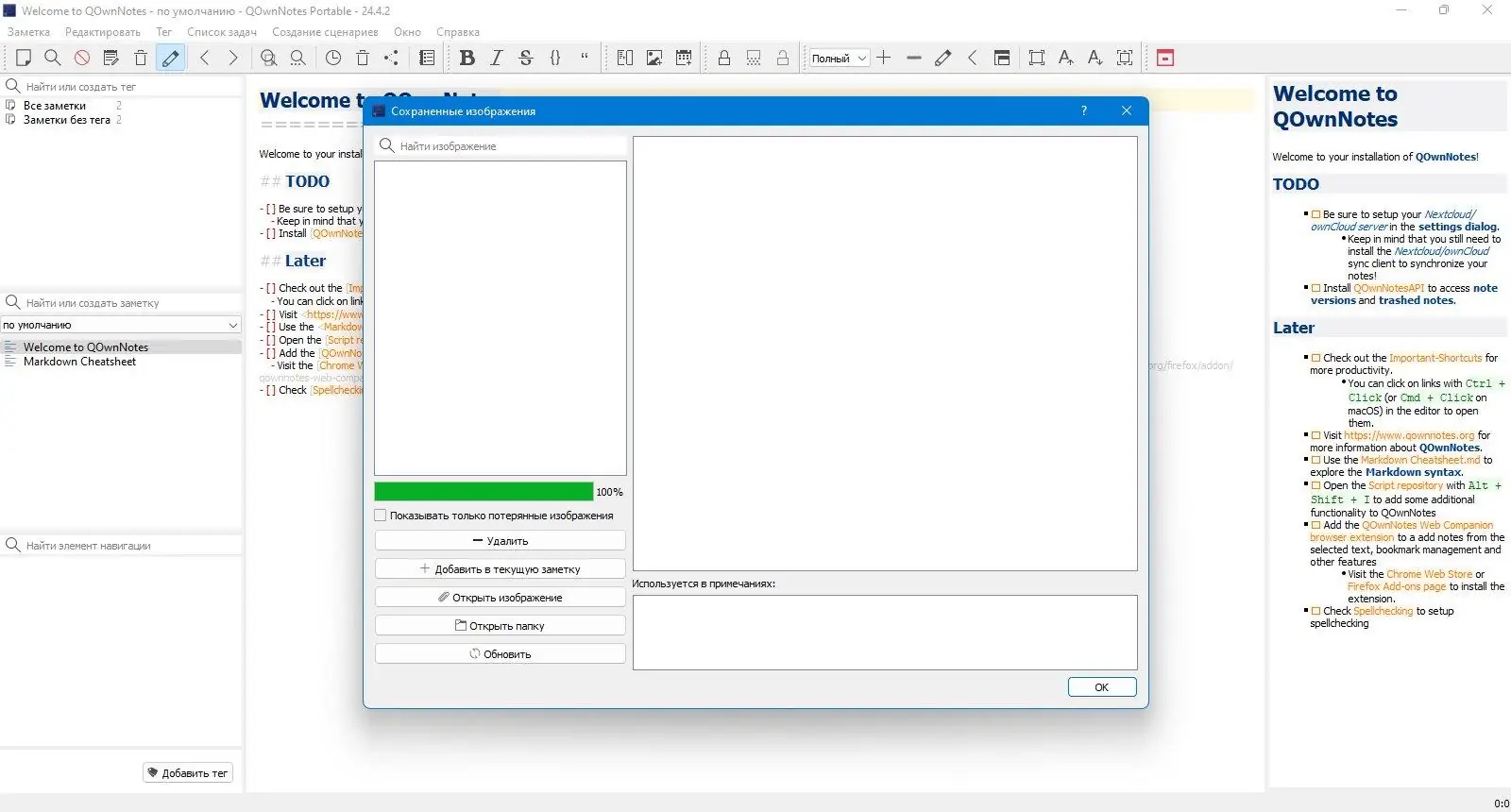
Task: Open the 'Заметка' menu
Action: click(x=28, y=32)
